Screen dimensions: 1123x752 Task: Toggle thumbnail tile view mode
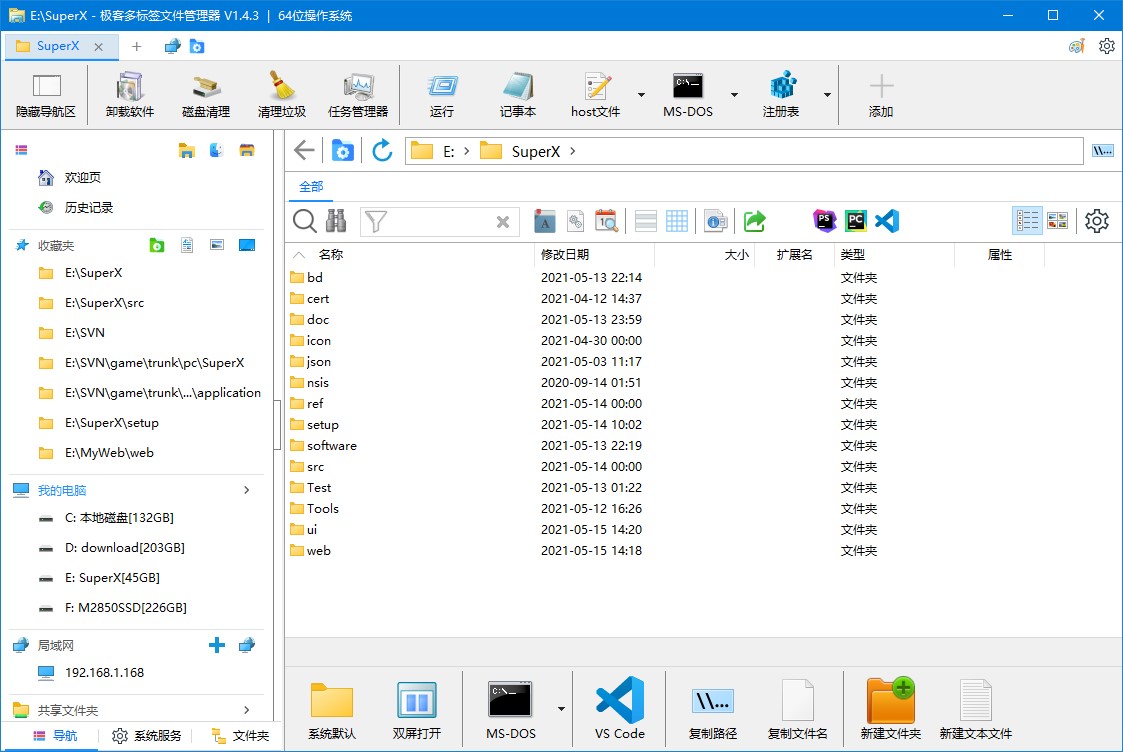pyautogui.click(x=1057, y=221)
